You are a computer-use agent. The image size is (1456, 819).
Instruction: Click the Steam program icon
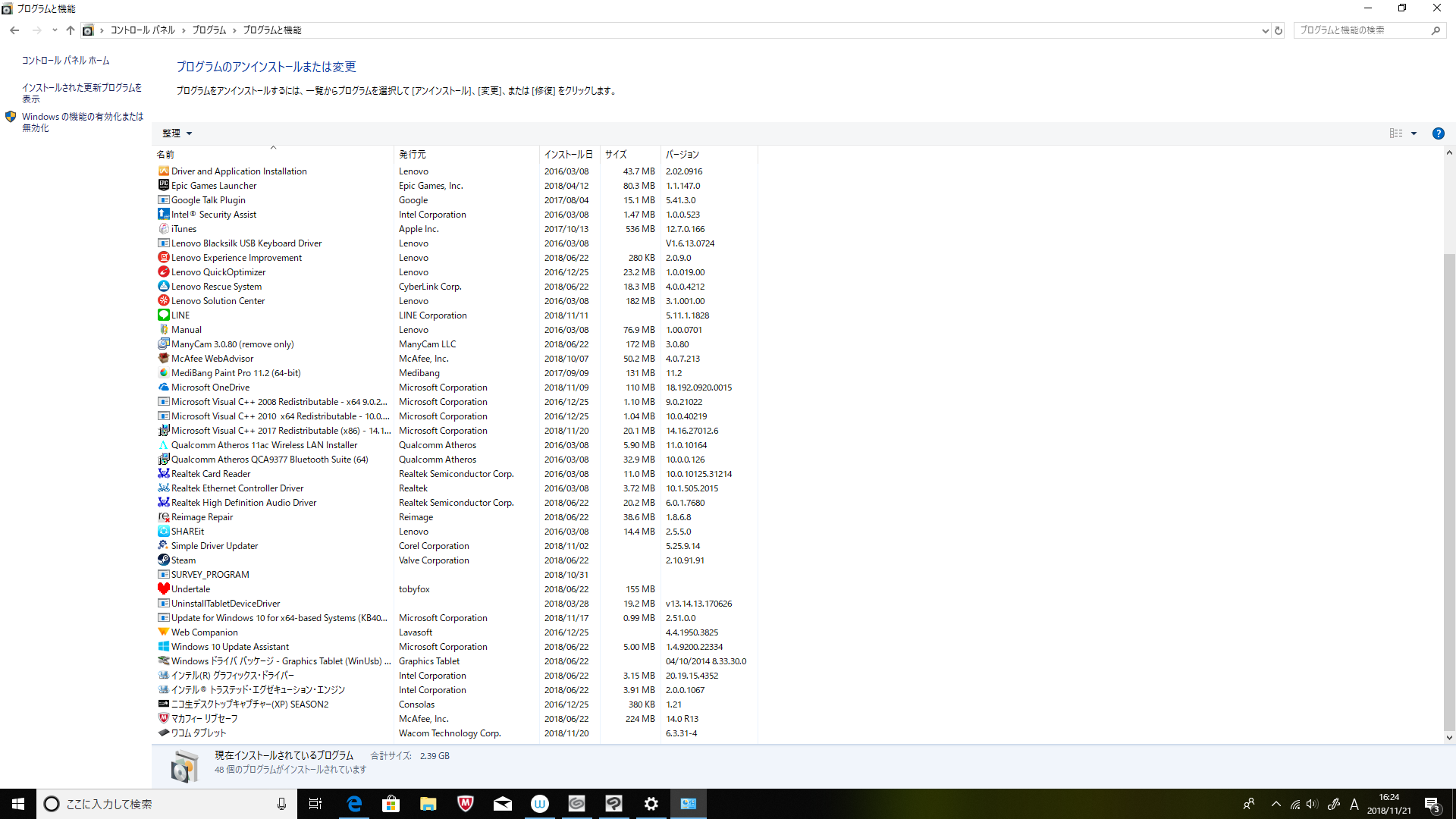163,560
